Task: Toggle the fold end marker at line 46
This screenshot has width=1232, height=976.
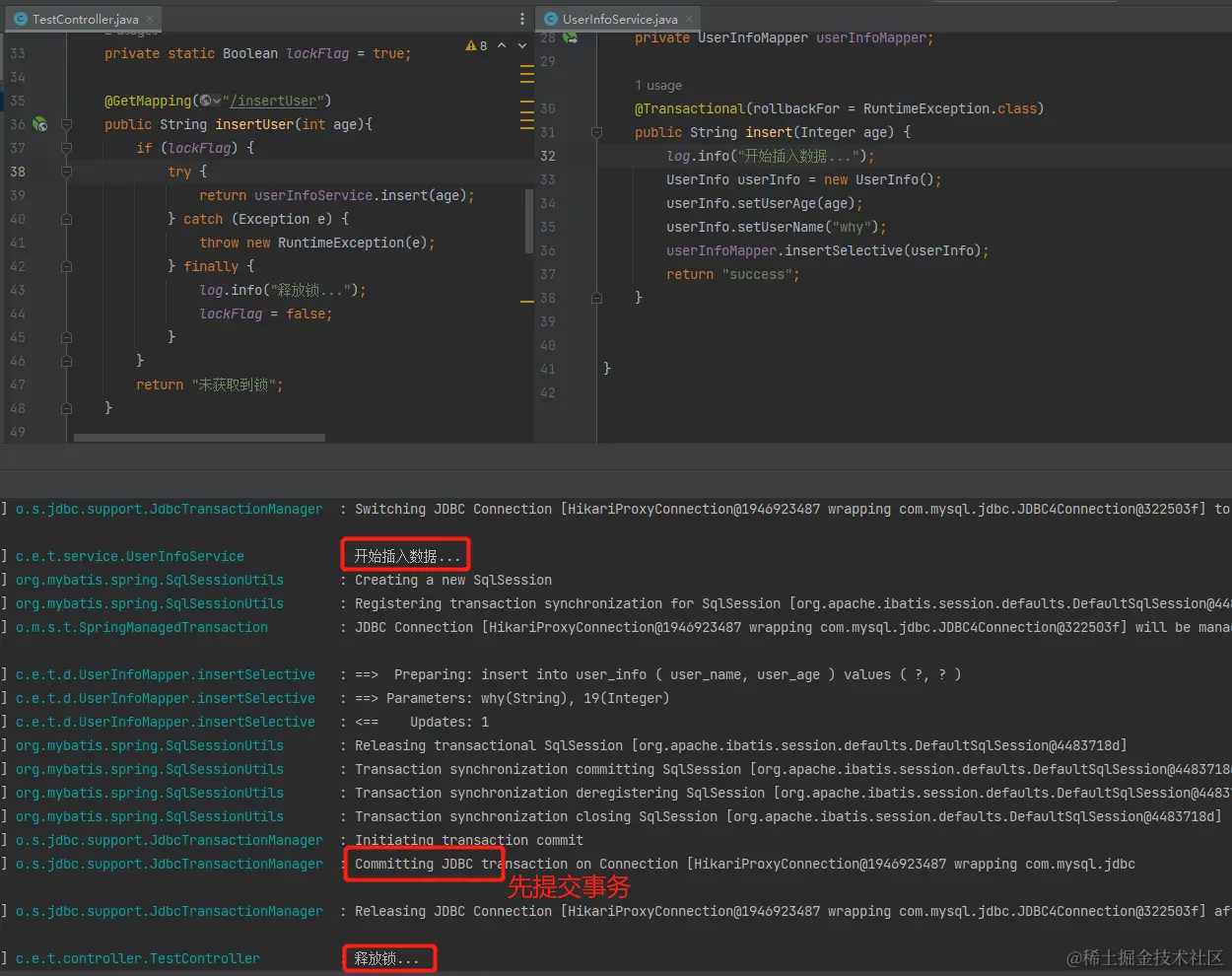Action: pos(67,361)
